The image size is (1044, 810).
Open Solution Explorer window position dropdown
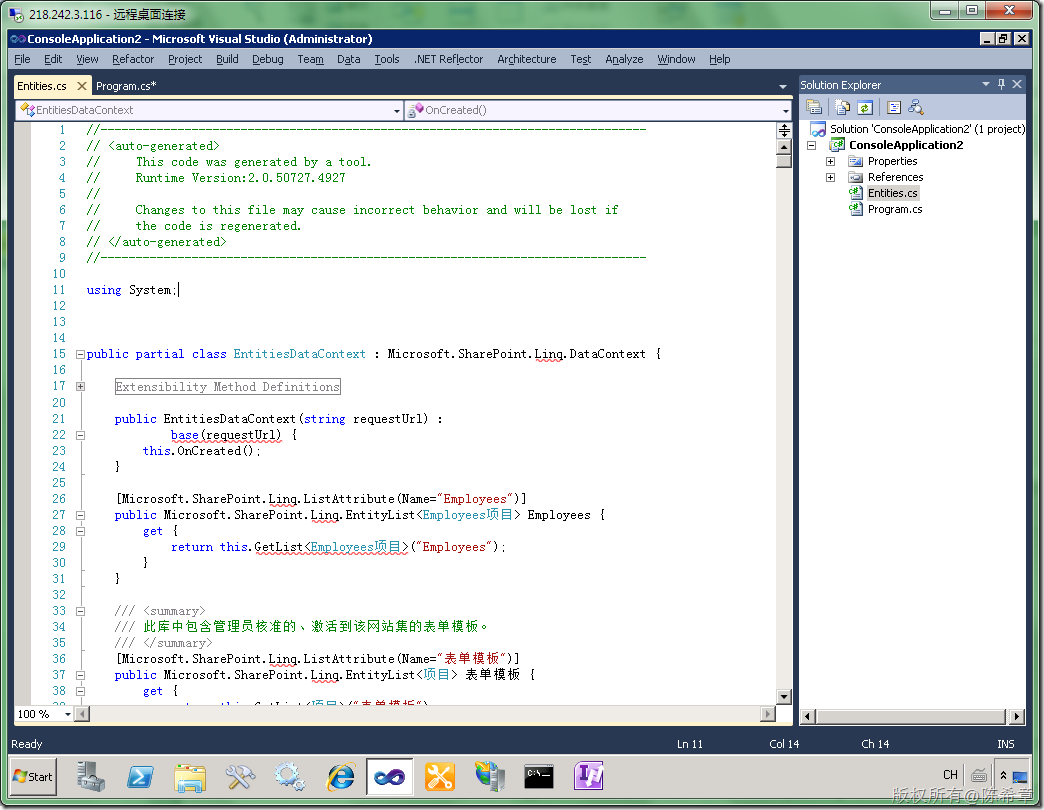pos(985,85)
